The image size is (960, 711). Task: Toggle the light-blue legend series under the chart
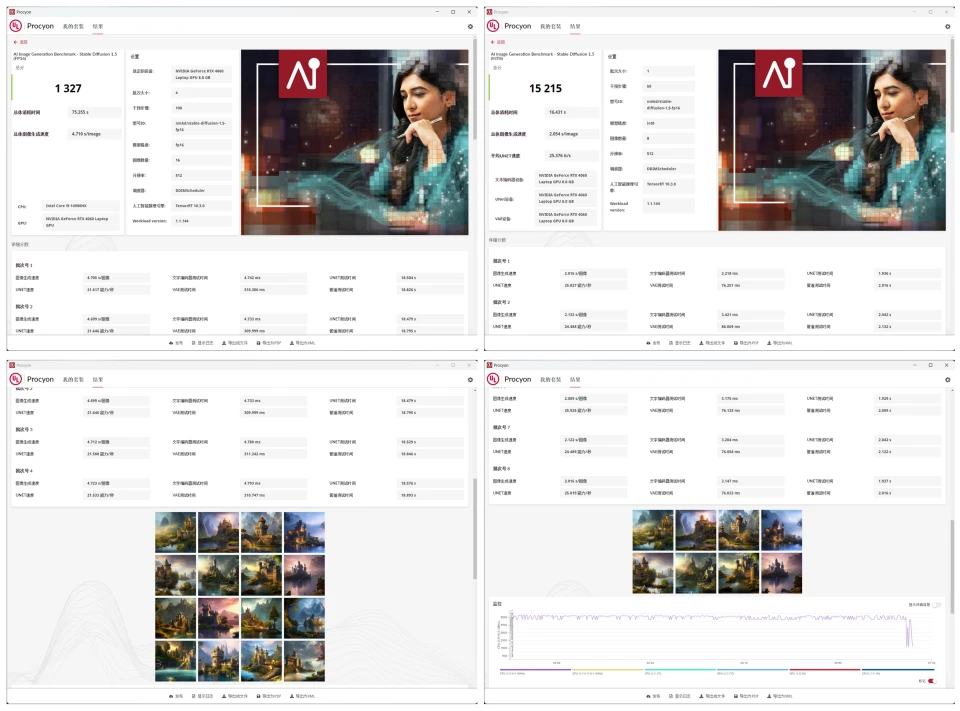pyautogui.click(x=752, y=671)
